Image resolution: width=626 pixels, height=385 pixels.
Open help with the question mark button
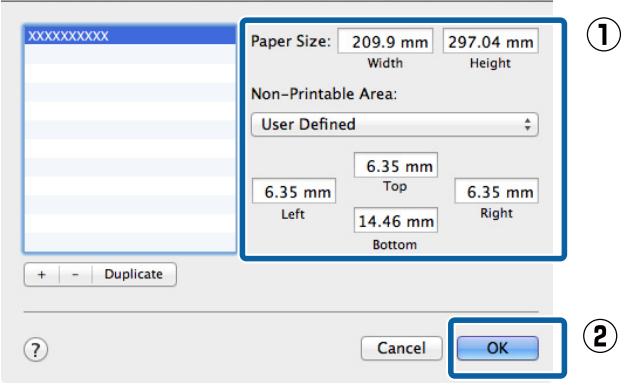pos(36,350)
